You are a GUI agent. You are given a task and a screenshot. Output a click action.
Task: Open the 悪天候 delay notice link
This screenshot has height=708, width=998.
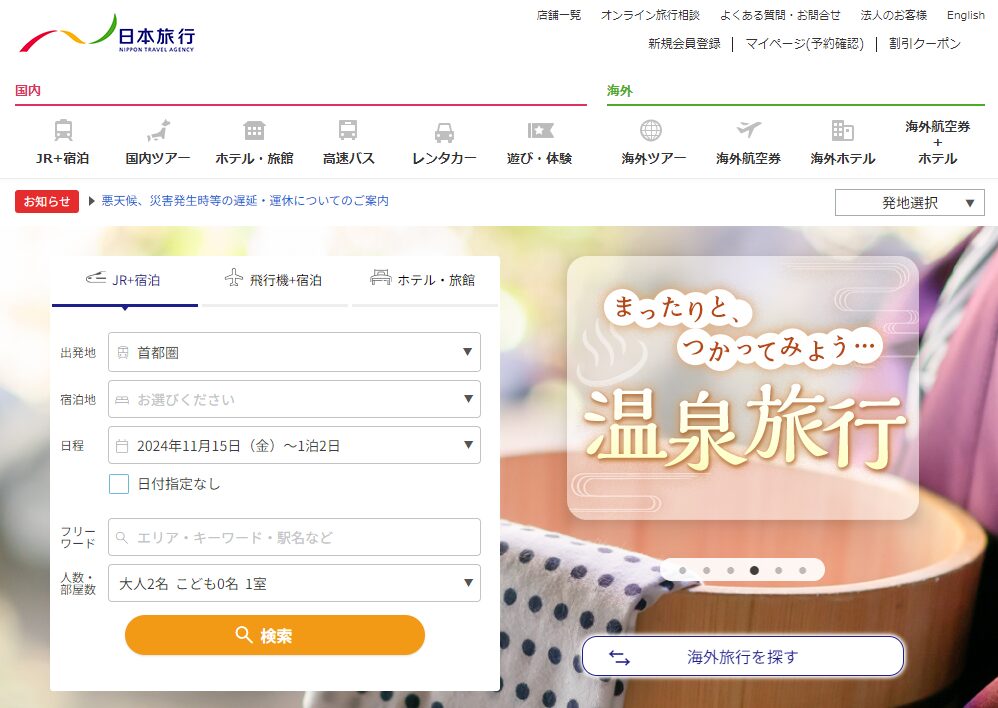click(x=245, y=201)
